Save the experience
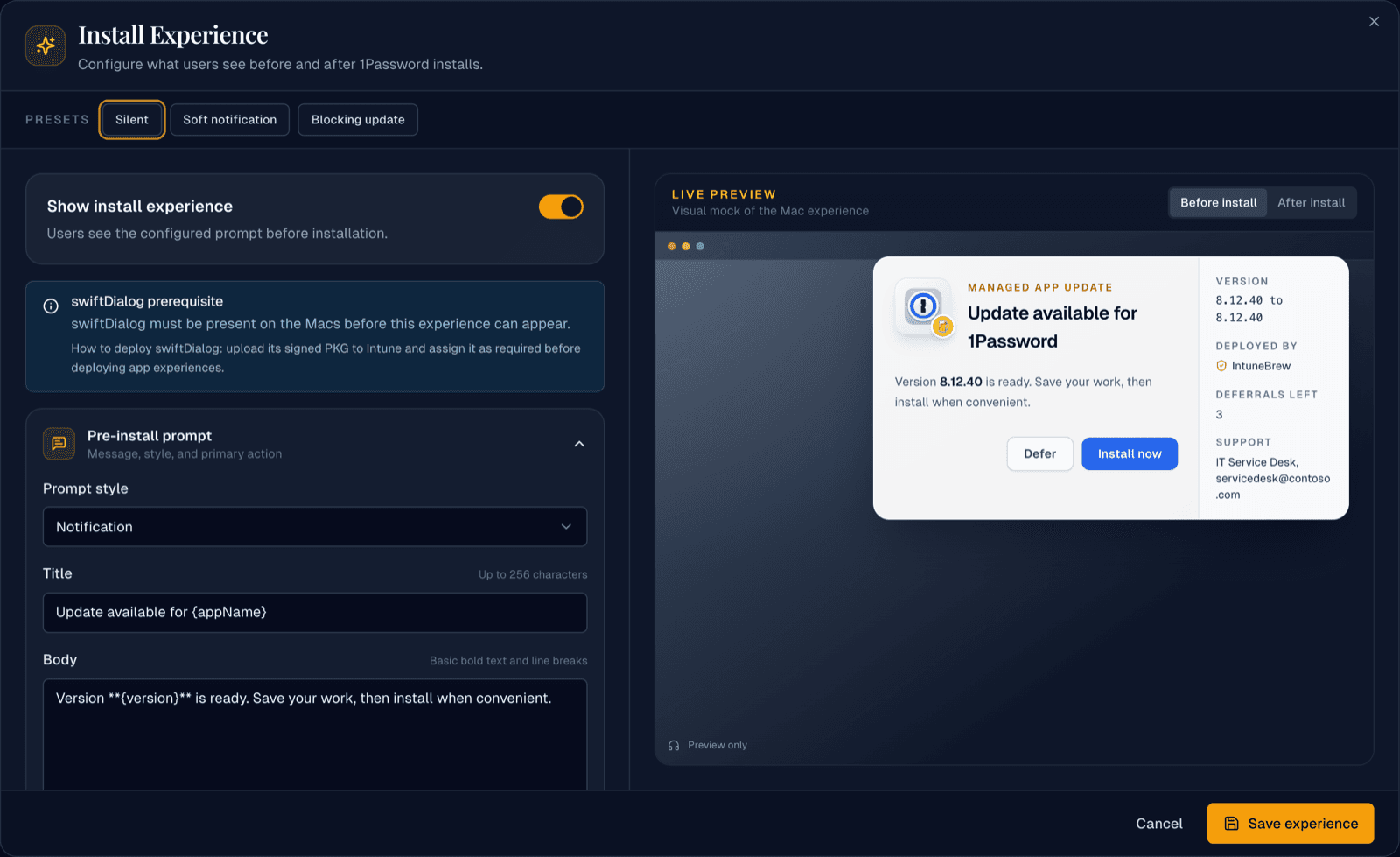The height and width of the screenshot is (857, 1400). [x=1291, y=824]
